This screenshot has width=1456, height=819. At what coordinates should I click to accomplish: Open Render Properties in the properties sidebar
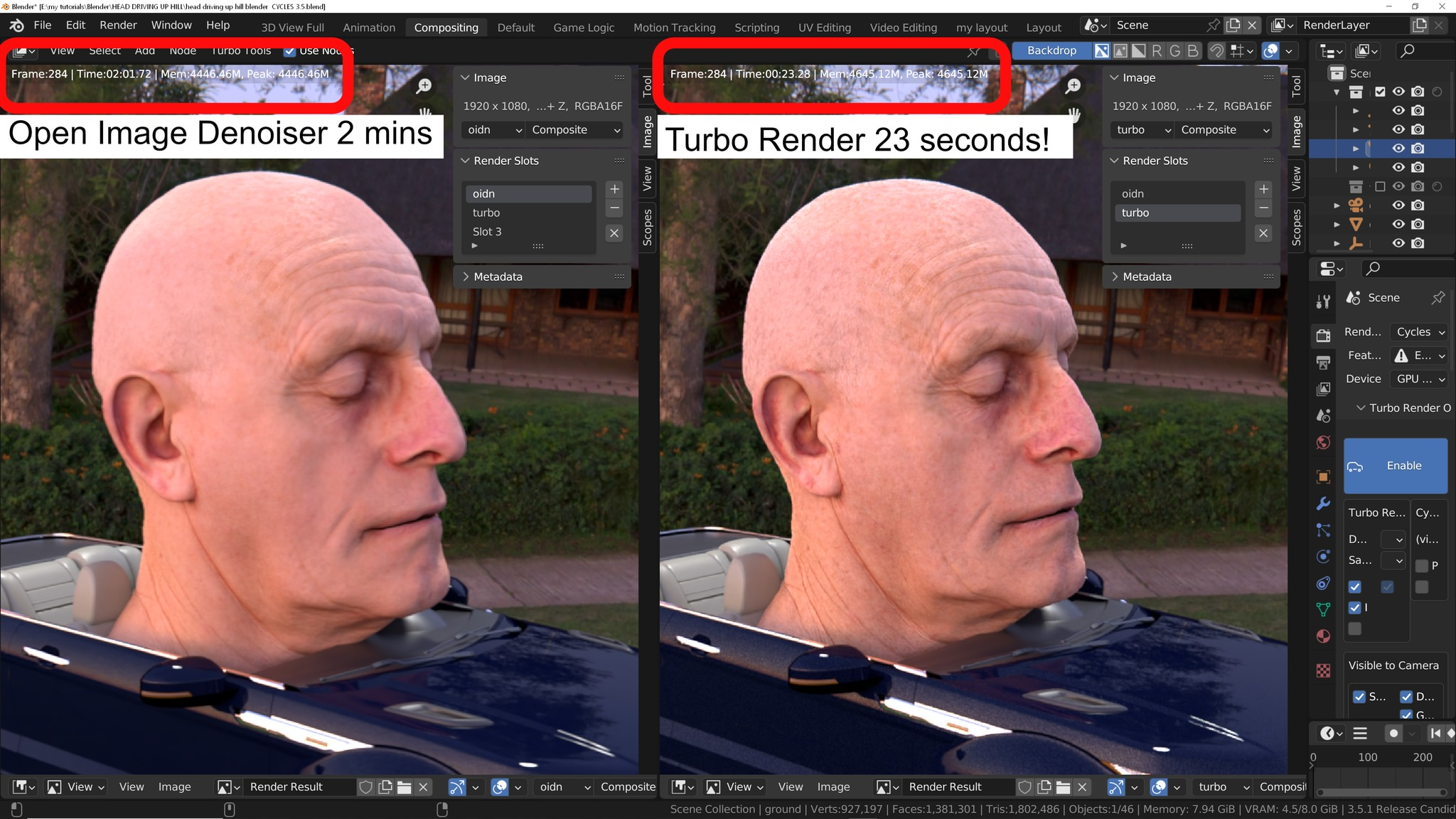(1323, 334)
